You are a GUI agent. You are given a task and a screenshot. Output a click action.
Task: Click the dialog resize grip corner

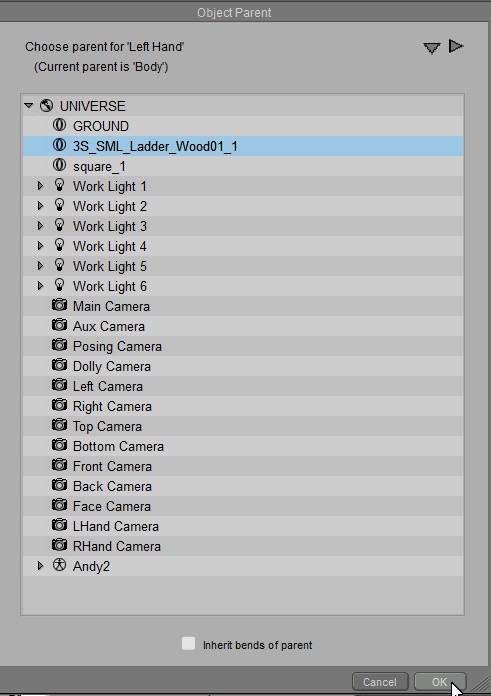coord(479,684)
